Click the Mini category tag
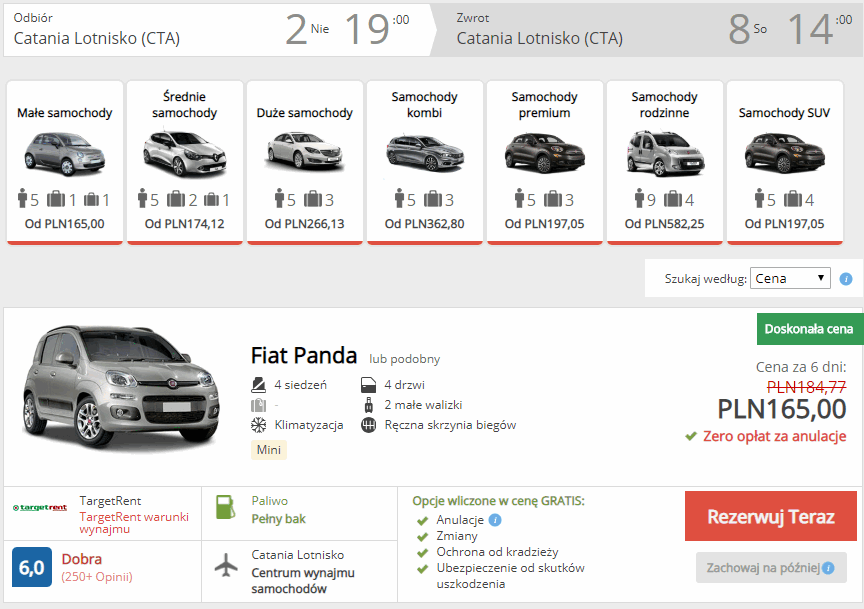 [269, 450]
